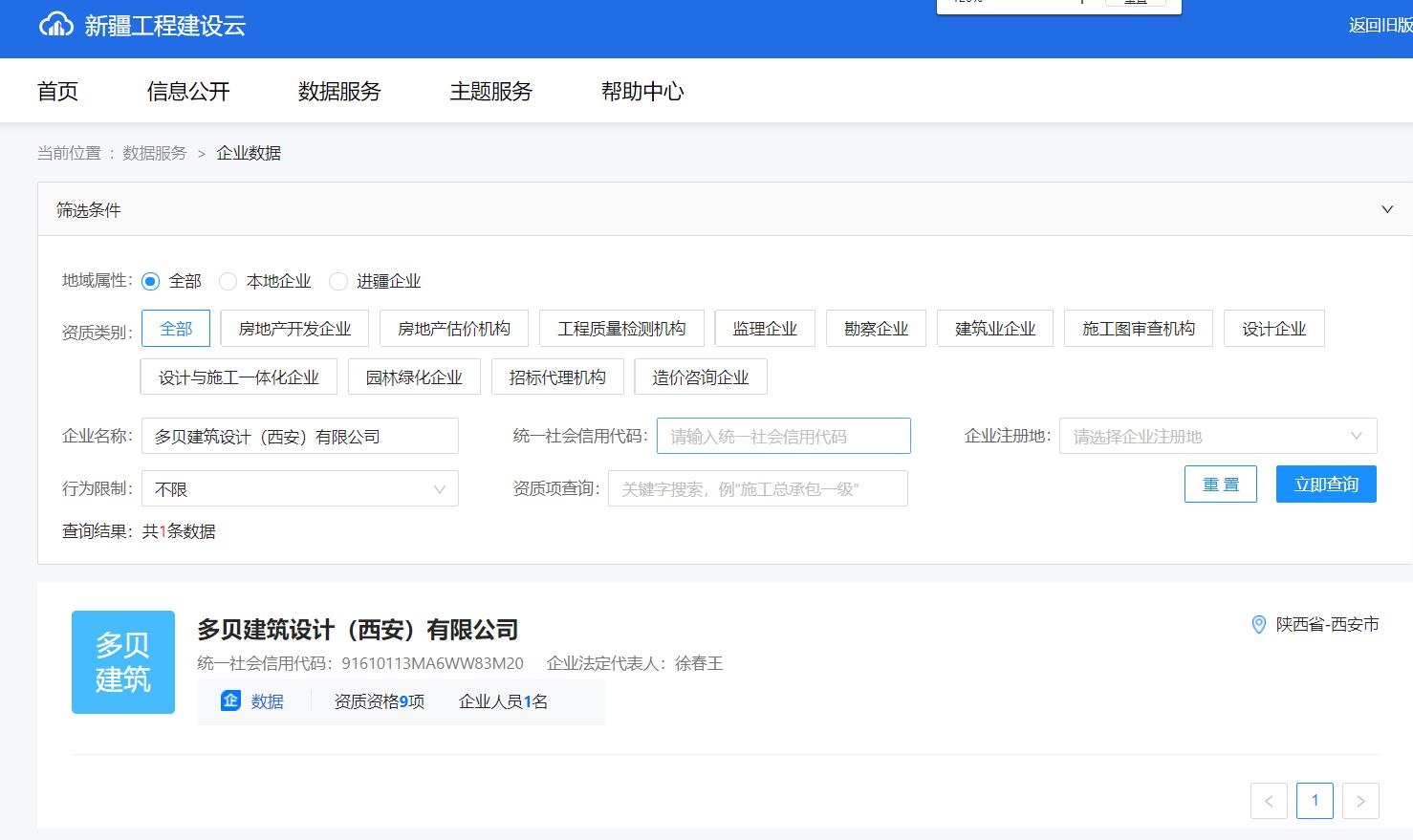Click the 数据 tab in result card
The height and width of the screenshot is (840, 1413).
click(267, 701)
